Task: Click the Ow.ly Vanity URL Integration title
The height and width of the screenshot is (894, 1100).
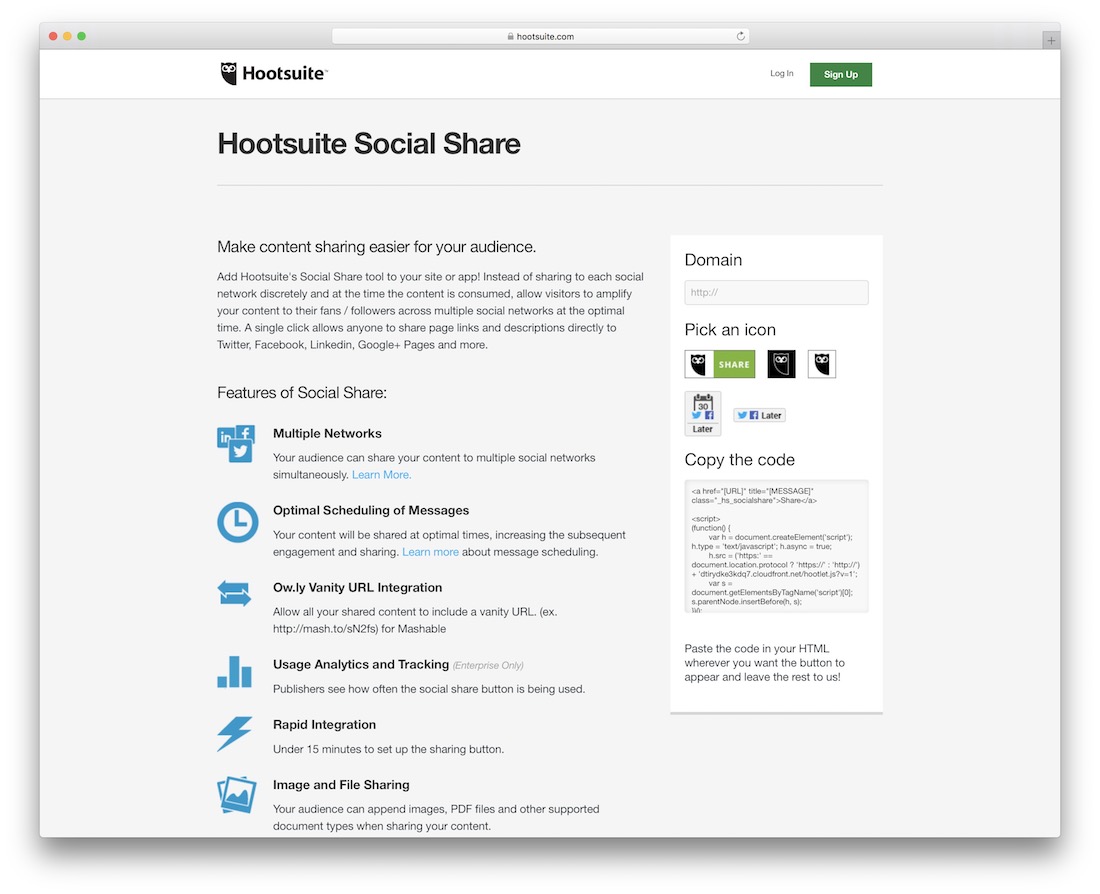Action: 358,588
